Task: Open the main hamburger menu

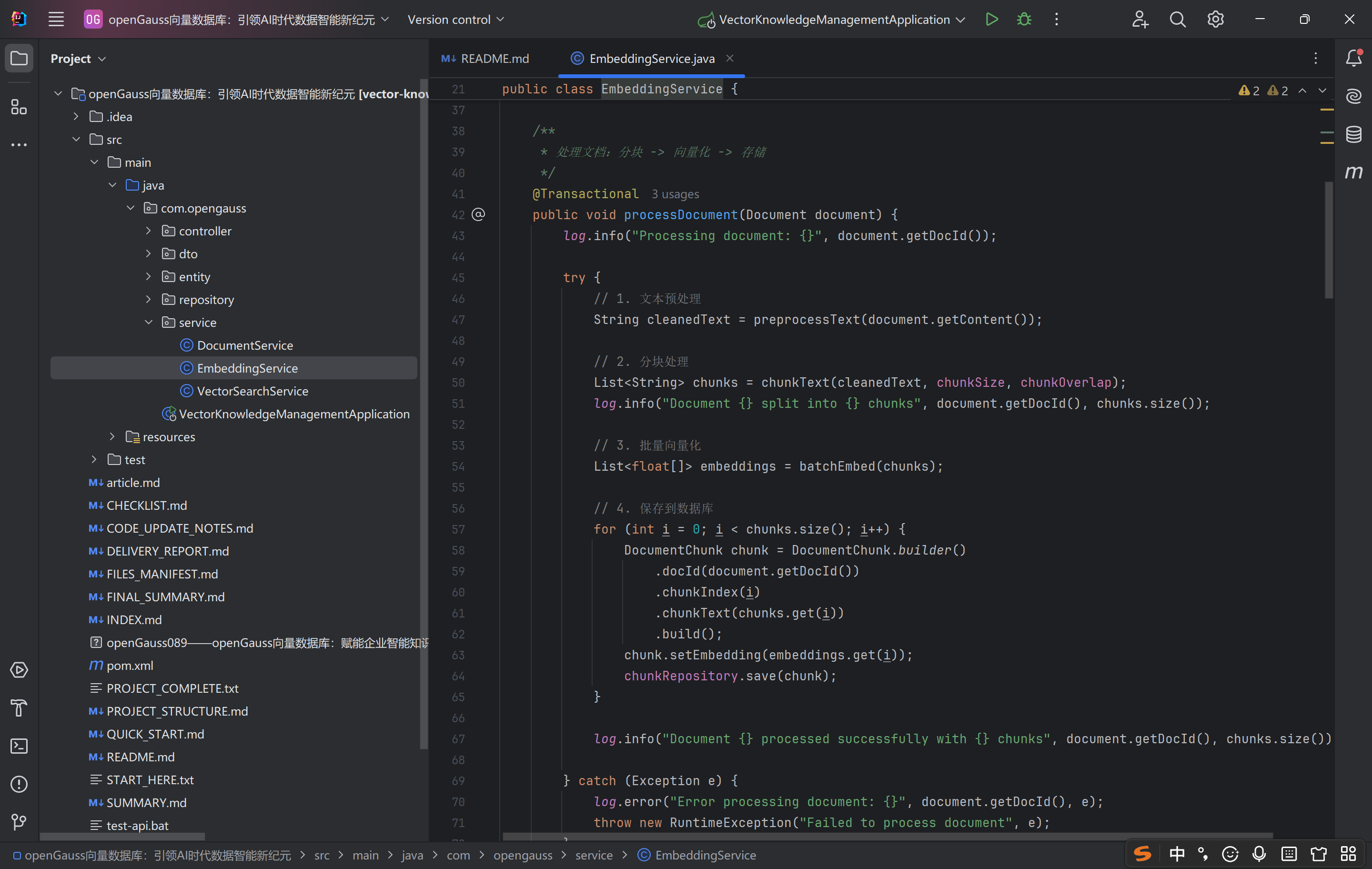Action: (x=56, y=20)
